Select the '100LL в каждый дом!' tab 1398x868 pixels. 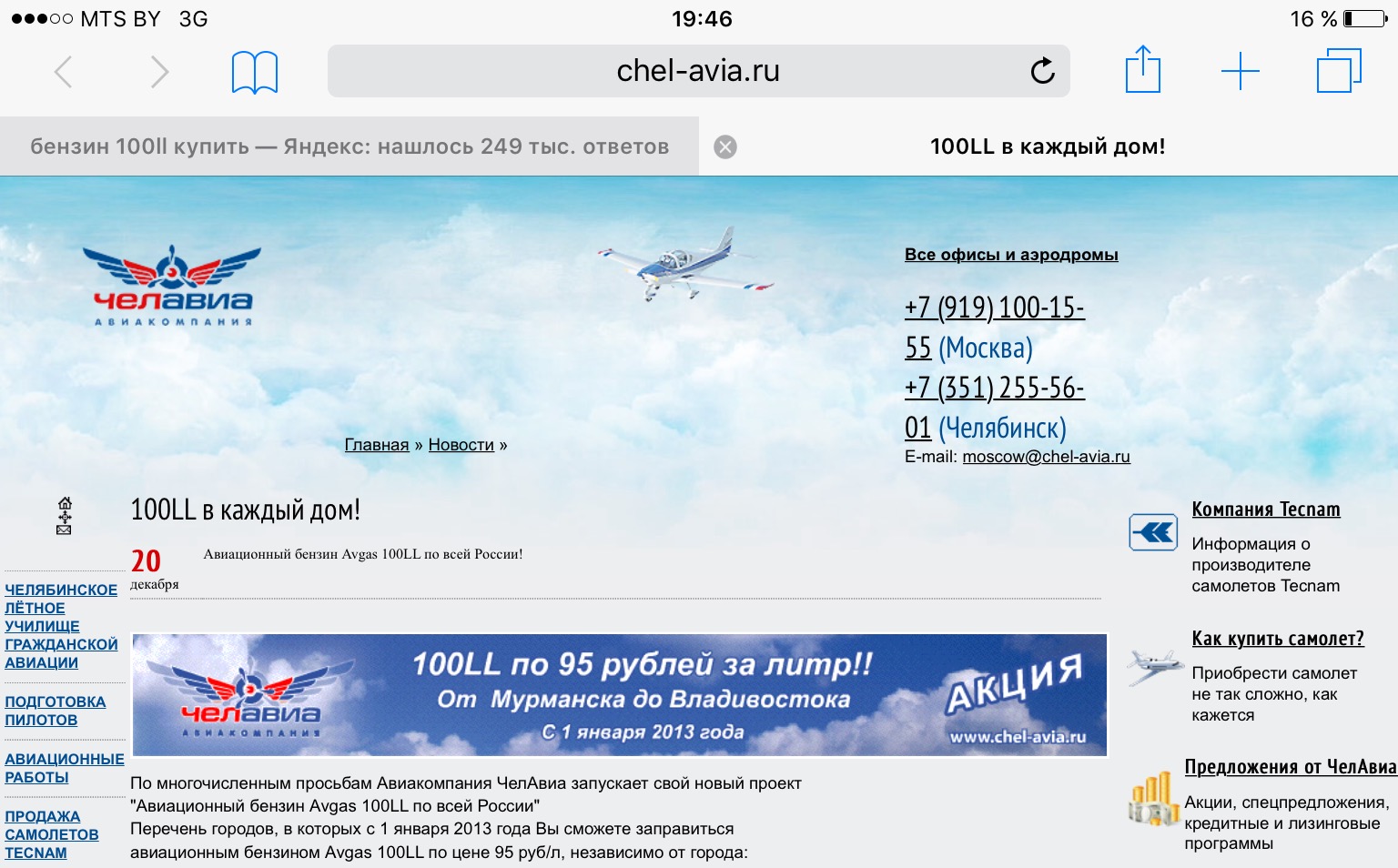(x=1047, y=146)
